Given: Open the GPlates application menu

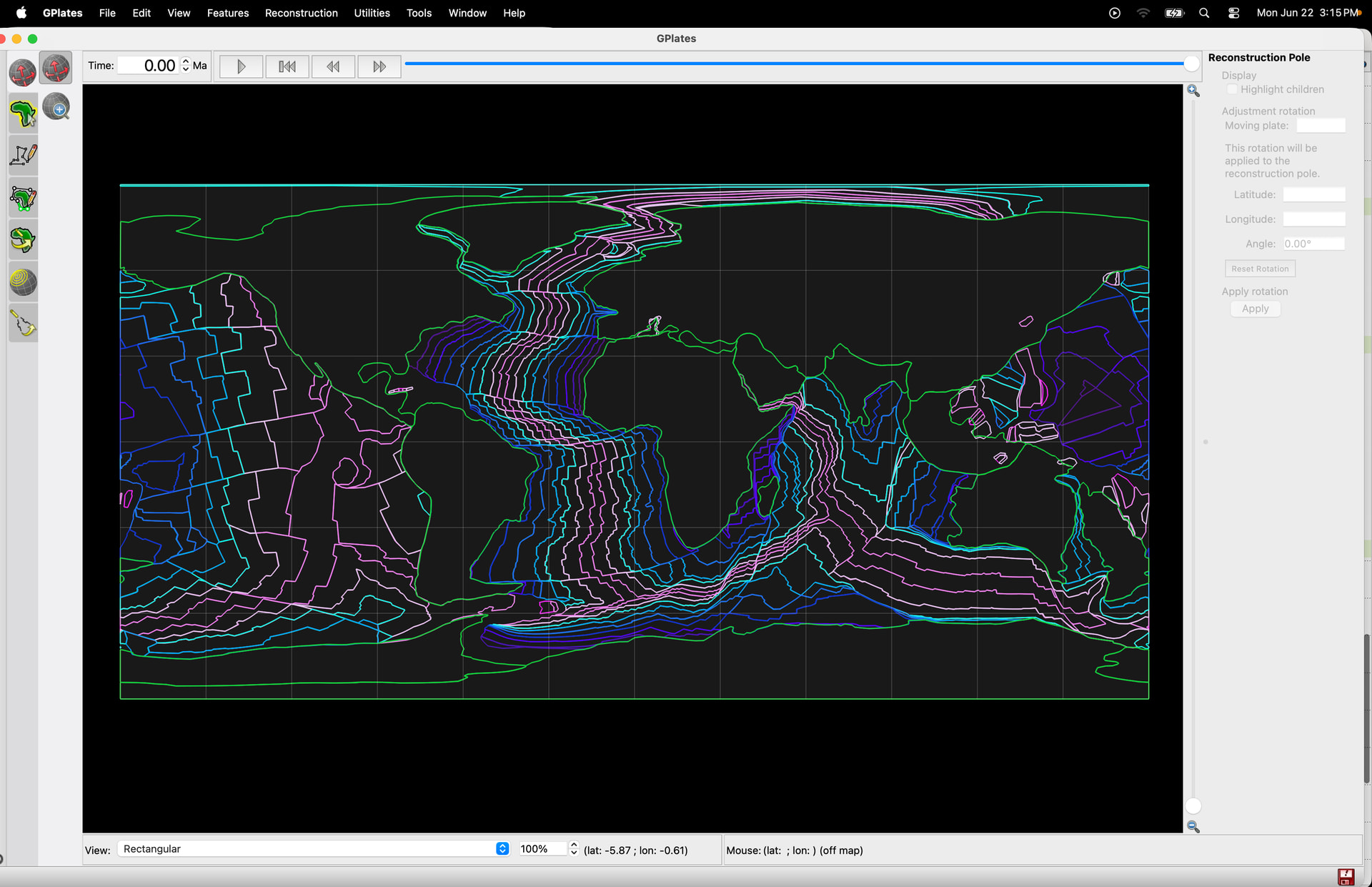Looking at the screenshot, I should (62, 13).
